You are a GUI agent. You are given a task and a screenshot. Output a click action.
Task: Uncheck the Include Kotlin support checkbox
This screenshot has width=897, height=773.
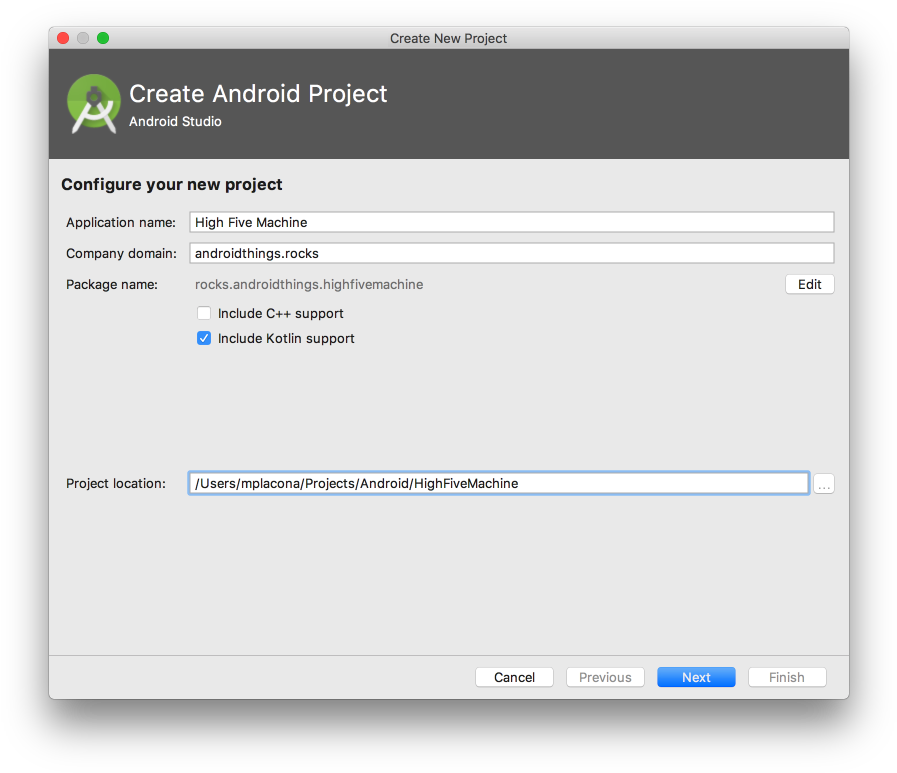point(204,338)
